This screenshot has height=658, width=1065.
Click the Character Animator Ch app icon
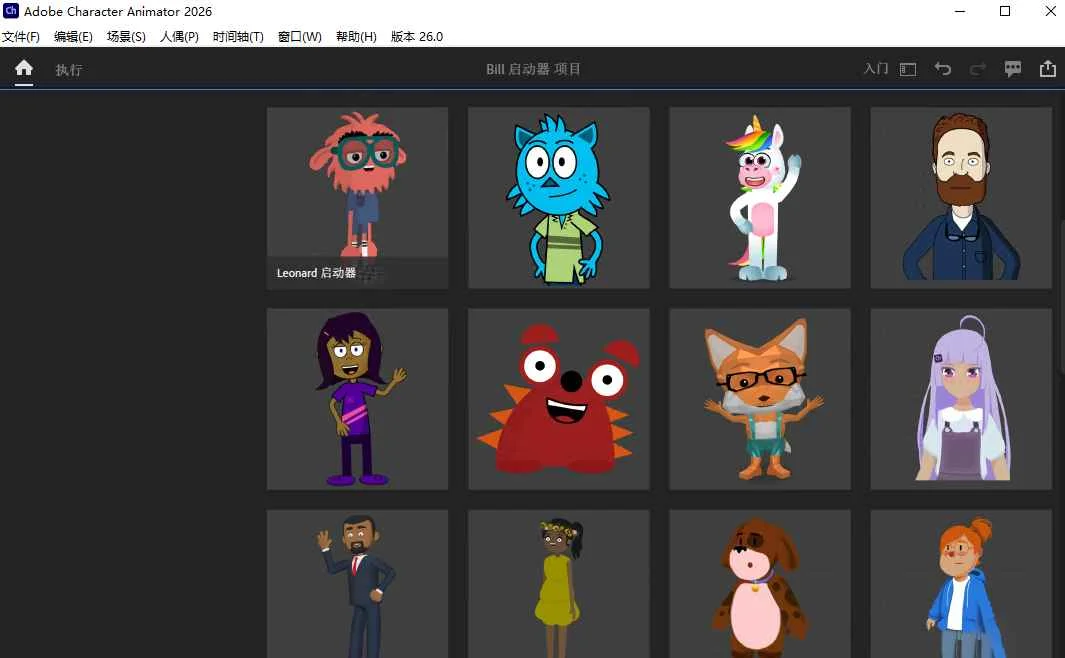click(x=11, y=11)
